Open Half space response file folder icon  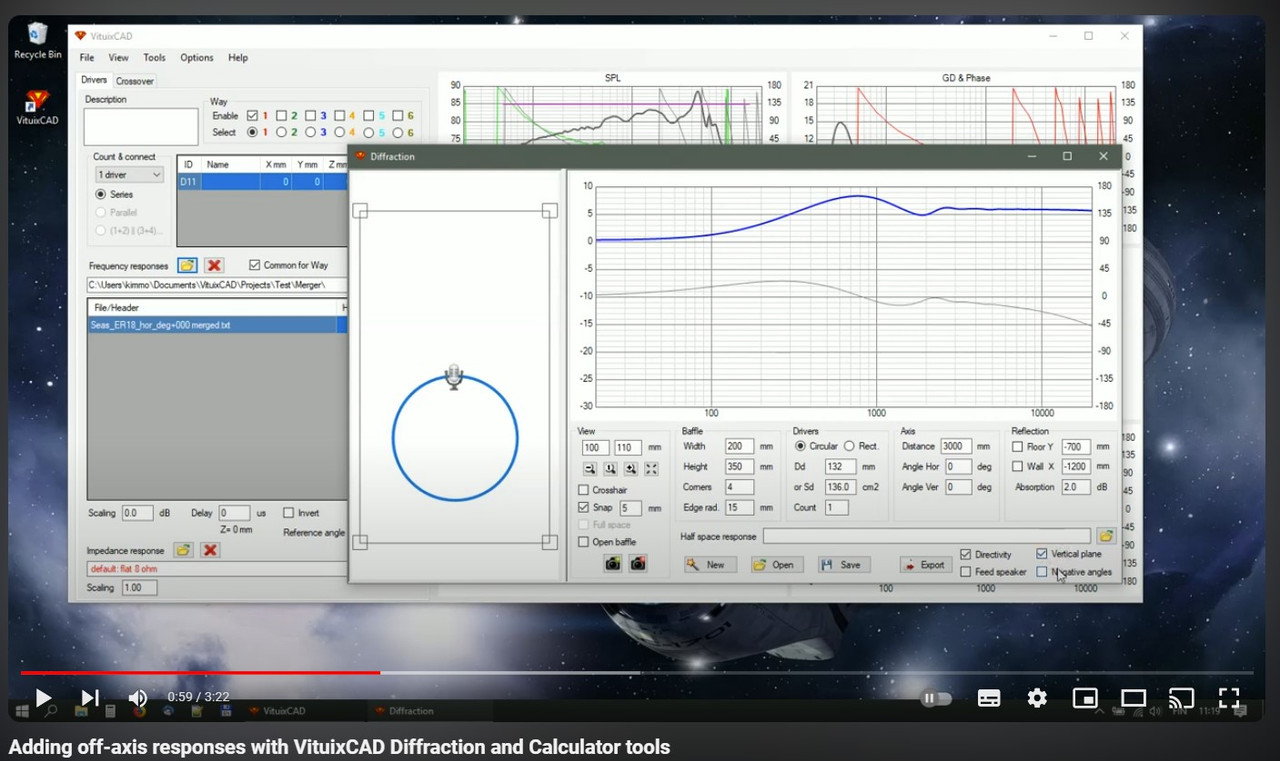tap(1106, 536)
